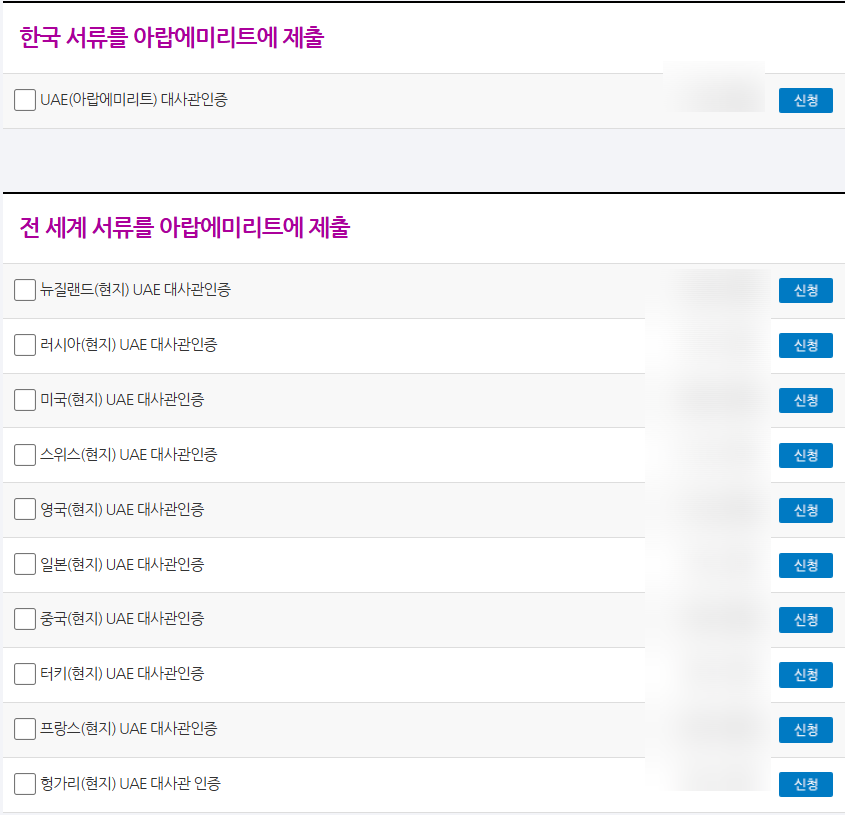The image size is (845, 815).
Task: Click the 전 세계 서류를 아랍에미리트에 제출 heading
Action: 185,227
